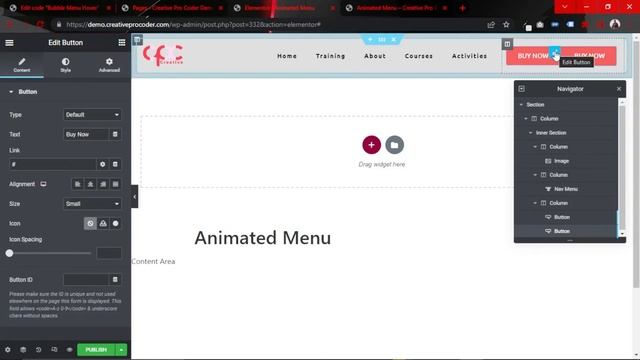Set alignment to justified
Viewport: 640px width, 360px height.
pyautogui.click(x=116, y=184)
